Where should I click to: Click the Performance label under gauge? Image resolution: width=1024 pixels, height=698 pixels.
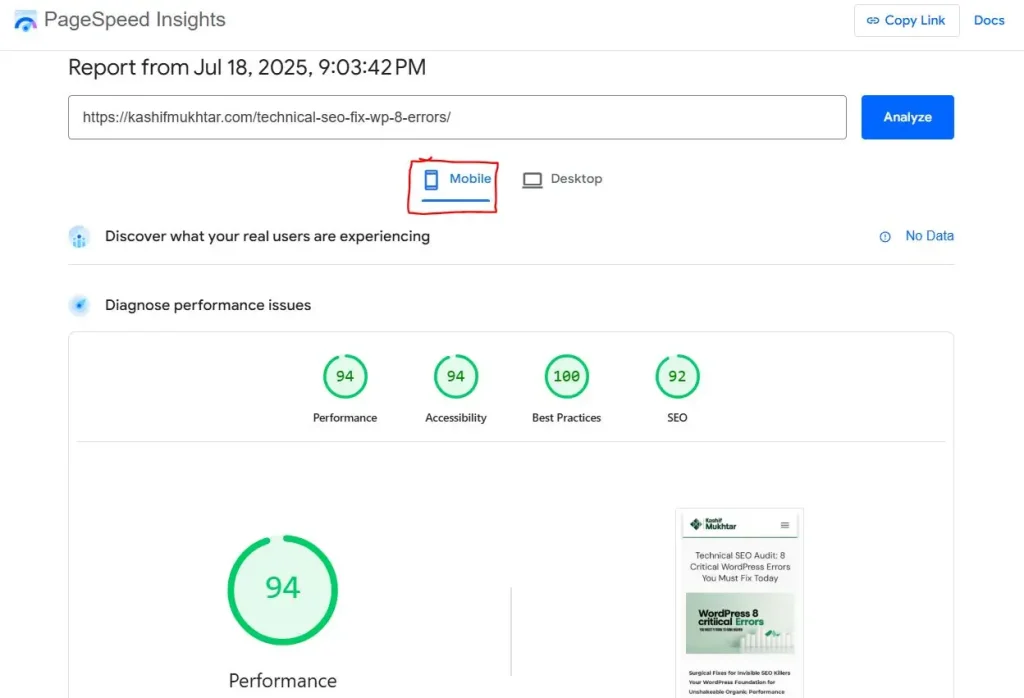[345, 418]
